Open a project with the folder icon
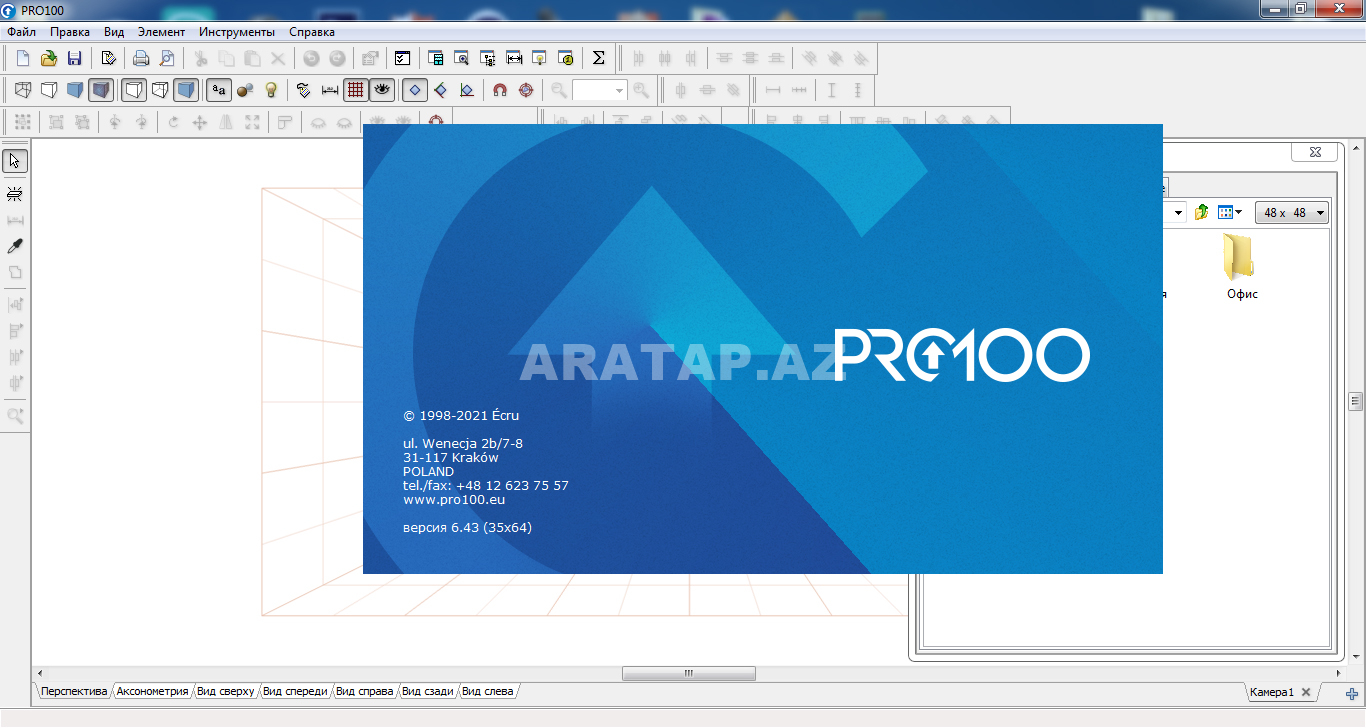The height and width of the screenshot is (728, 1366). (x=48, y=58)
